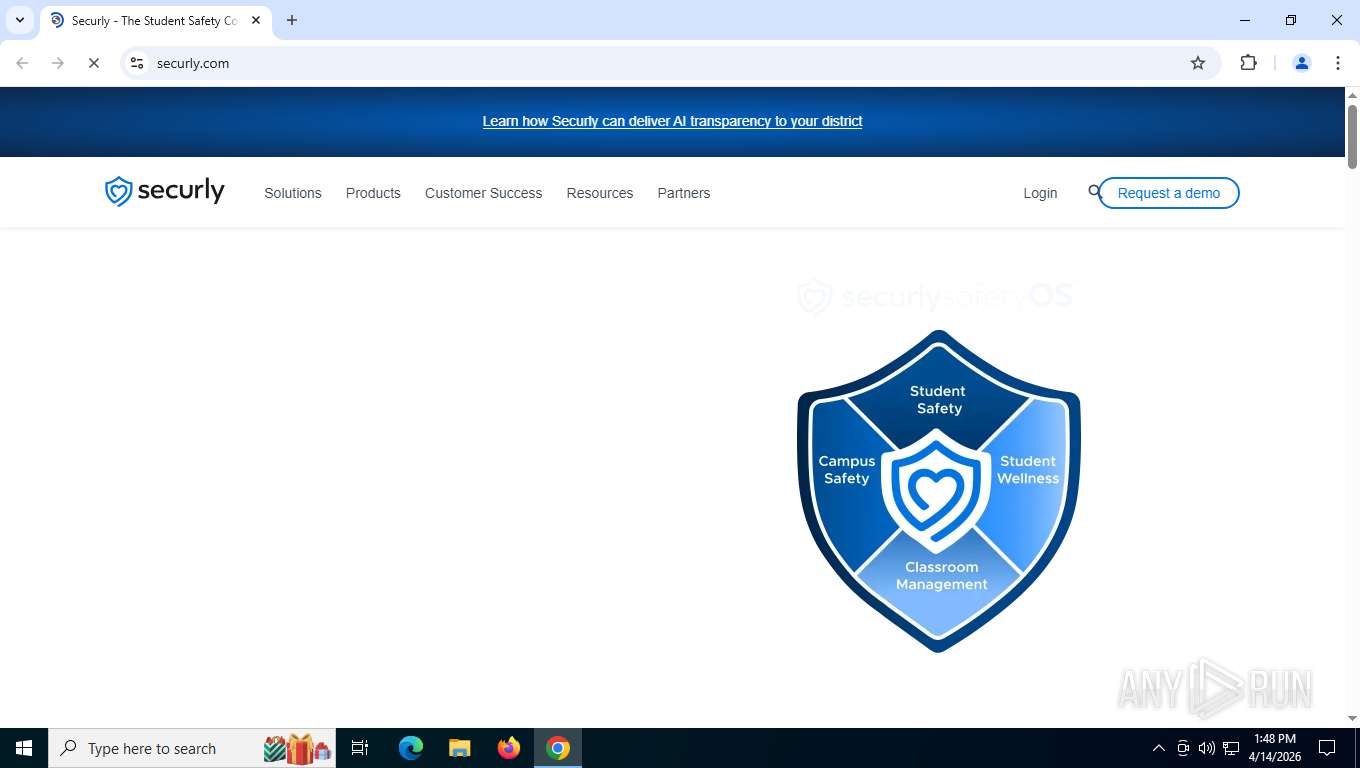The image size is (1360, 768).
Task: Open File Explorer from the taskbar
Action: (460, 748)
